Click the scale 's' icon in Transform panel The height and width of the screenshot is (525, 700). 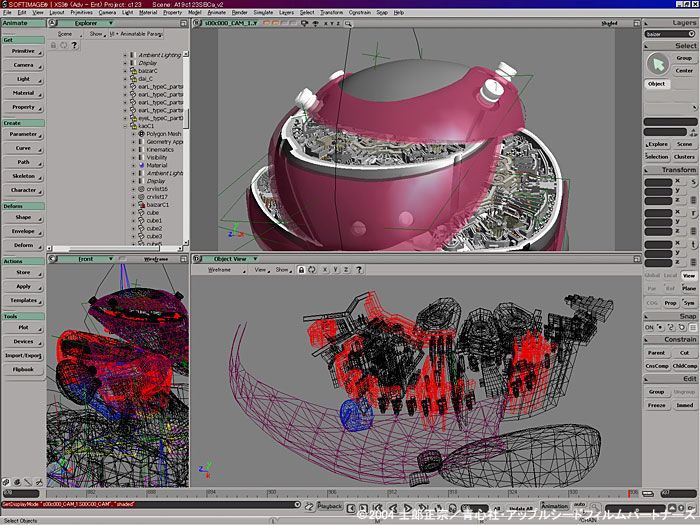pos(693,182)
